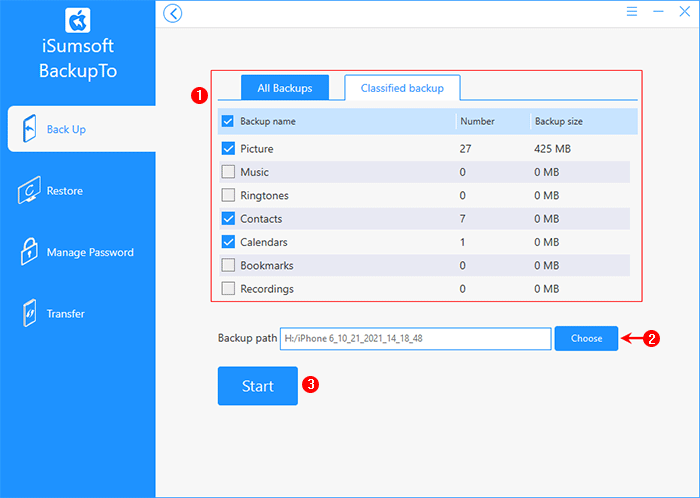Click the iSumsoft BackupTo title text
Screen dimensions: 700x498
[x=78, y=58]
